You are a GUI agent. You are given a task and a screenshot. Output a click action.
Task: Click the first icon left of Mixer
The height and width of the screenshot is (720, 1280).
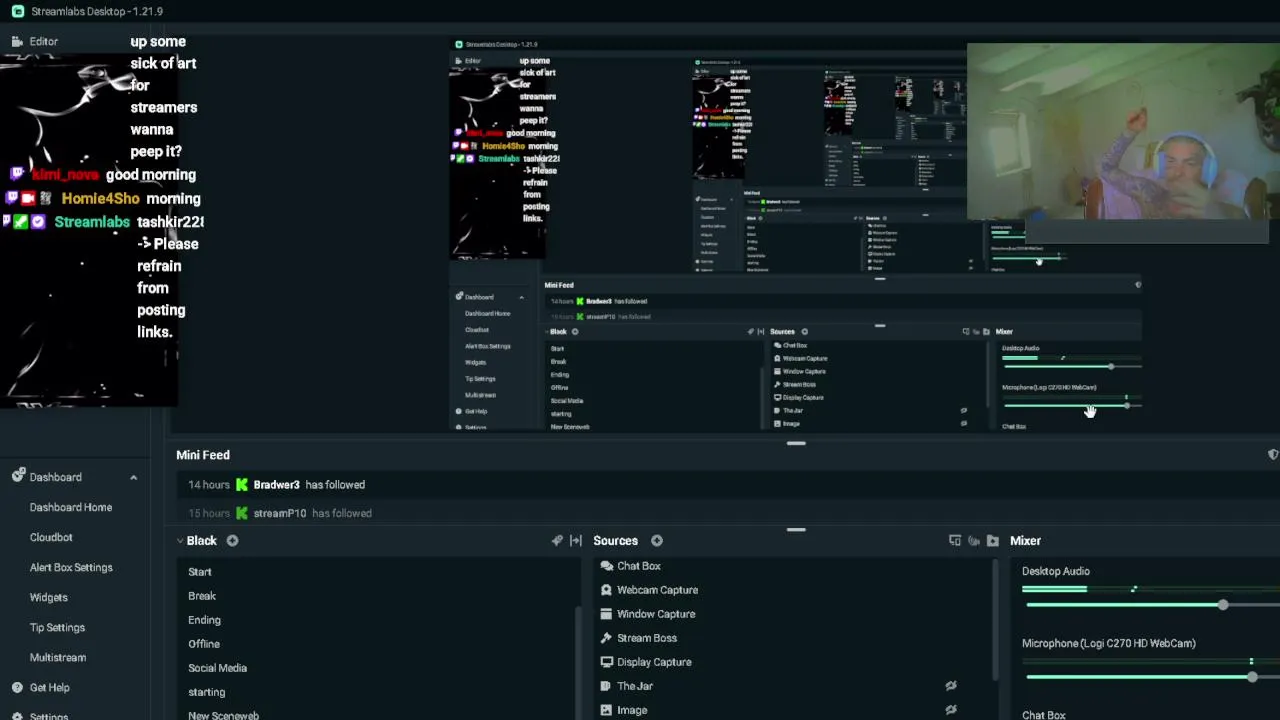click(x=955, y=541)
